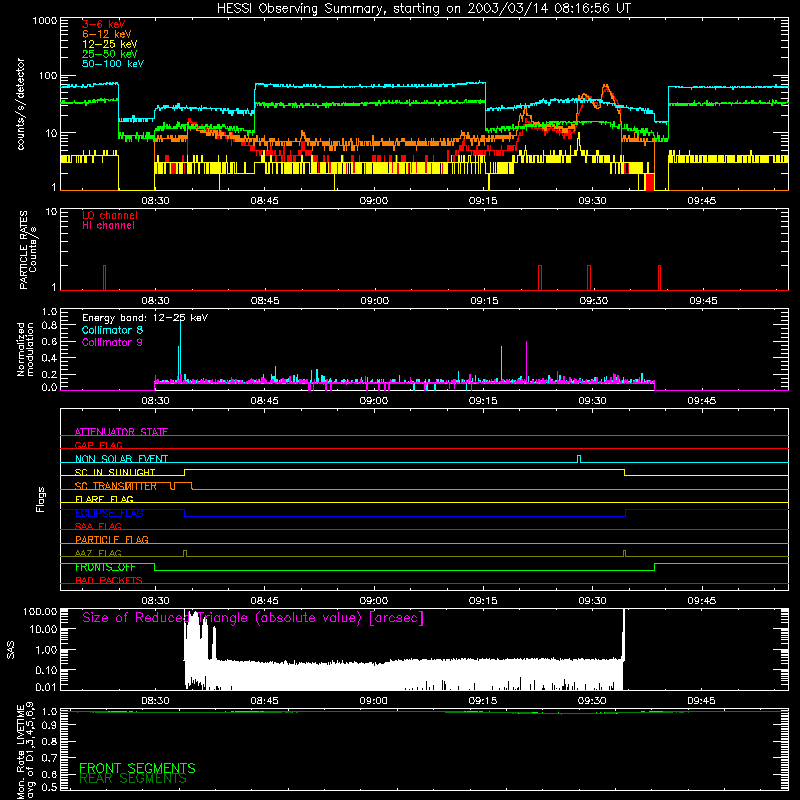
Task: Click the PARTICLE RATES axis label
Action: pos(28,250)
